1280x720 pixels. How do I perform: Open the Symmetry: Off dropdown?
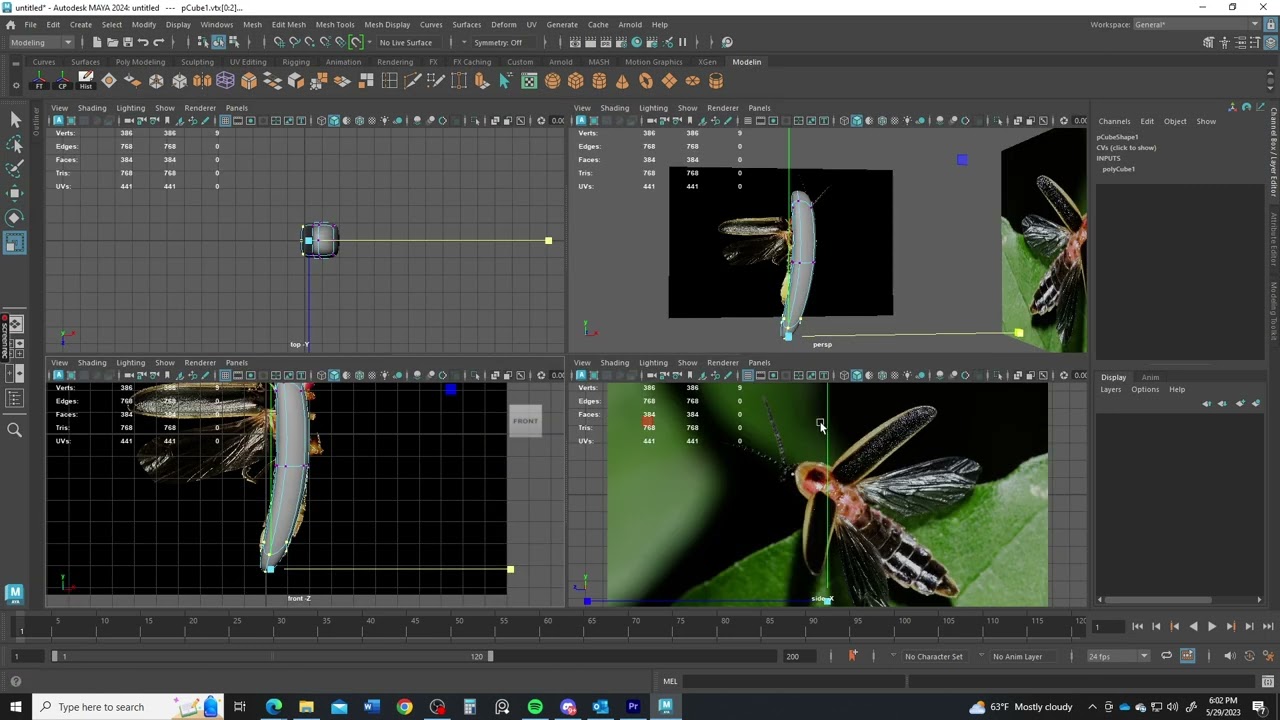pyautogui.click(x=498, y=42)
